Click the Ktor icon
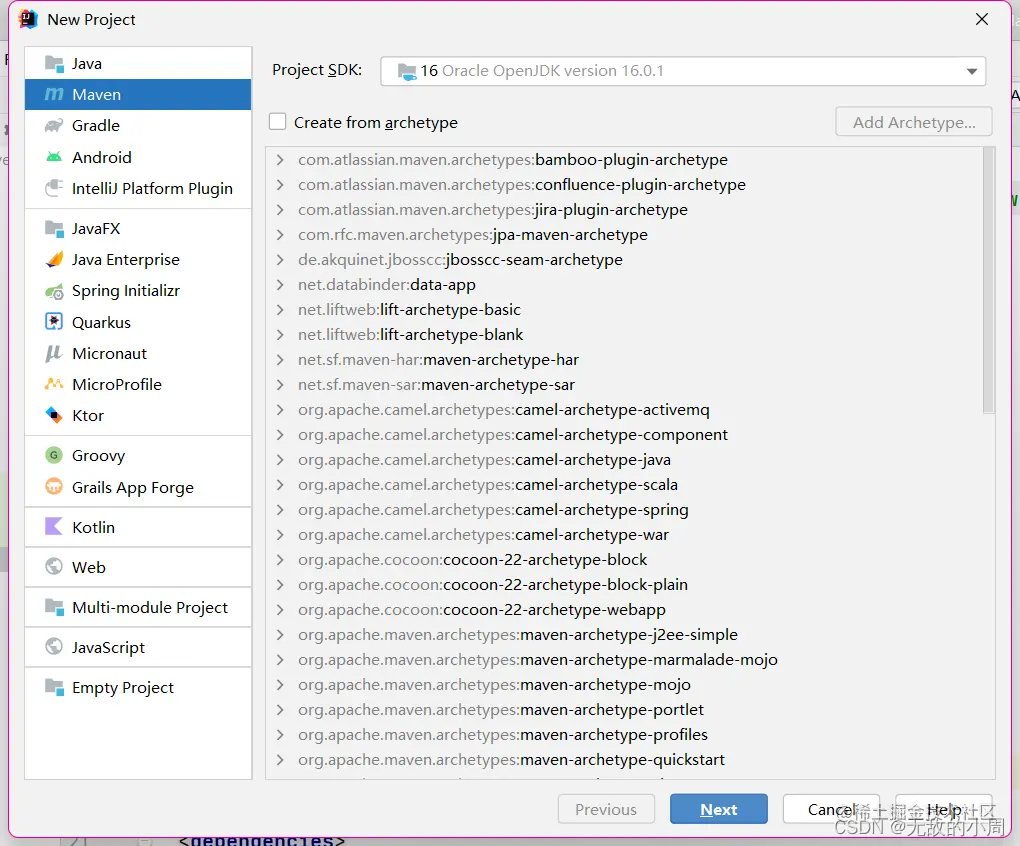The image size is (1020, 846). [54, 415]
